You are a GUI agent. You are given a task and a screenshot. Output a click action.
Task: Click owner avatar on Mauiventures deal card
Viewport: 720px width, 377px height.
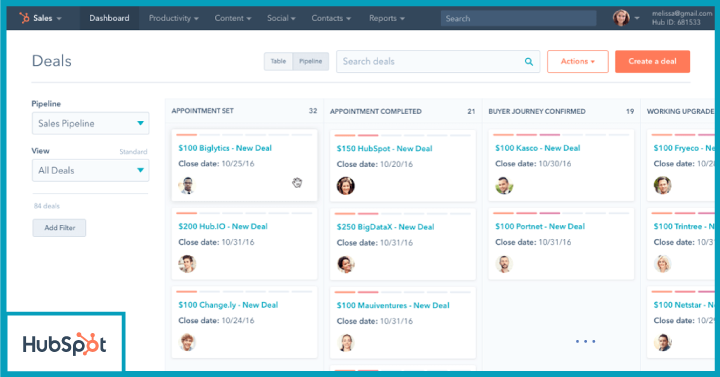coord(345,343)
